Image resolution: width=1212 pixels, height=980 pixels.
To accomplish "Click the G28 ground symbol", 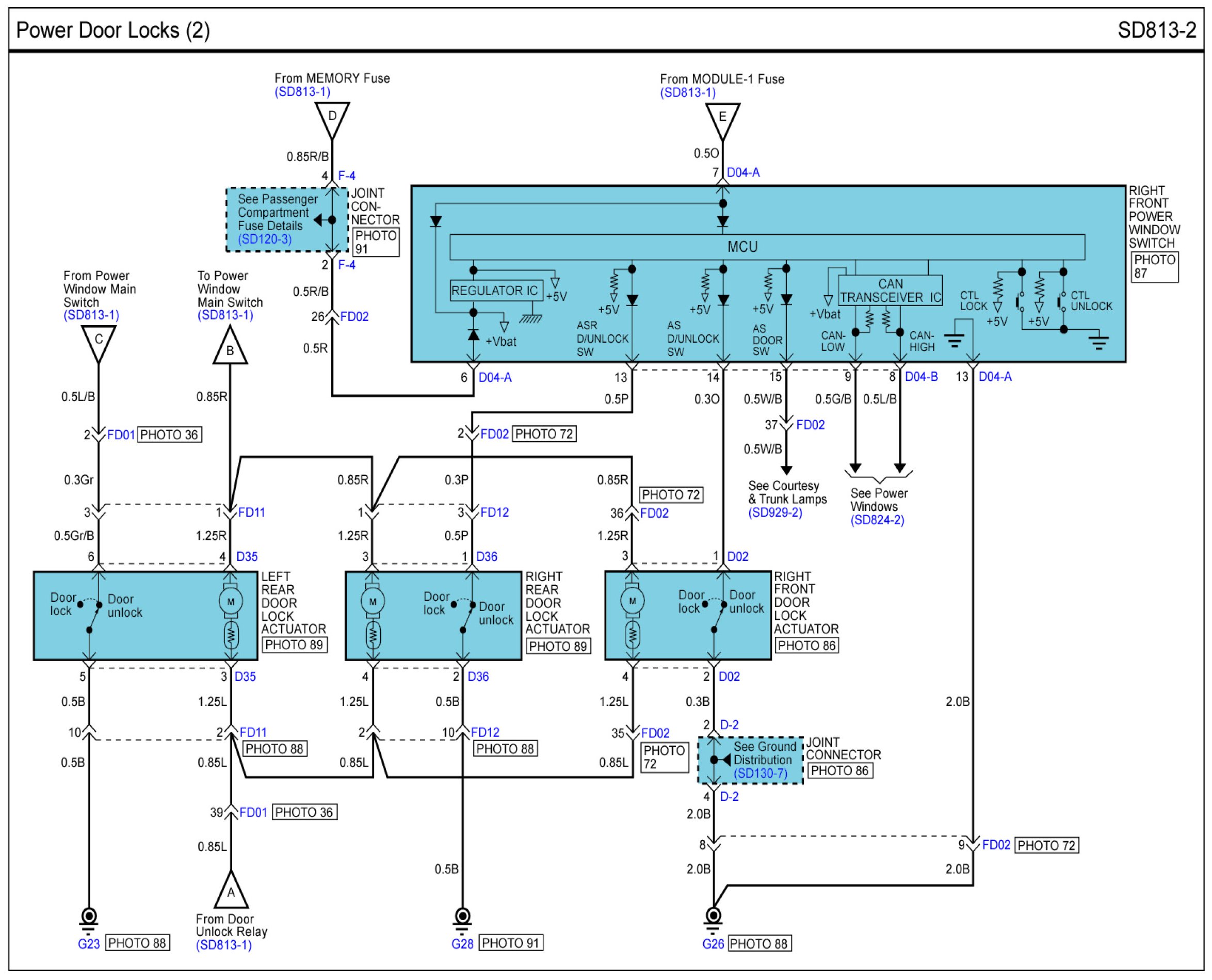I will click(462, 918).
